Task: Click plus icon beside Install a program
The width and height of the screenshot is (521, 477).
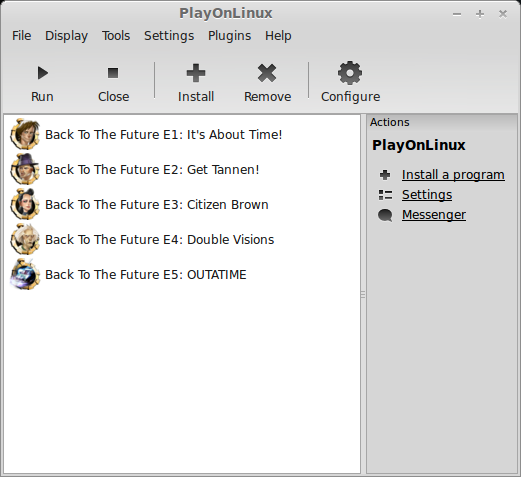Action: tap(385, 175)
